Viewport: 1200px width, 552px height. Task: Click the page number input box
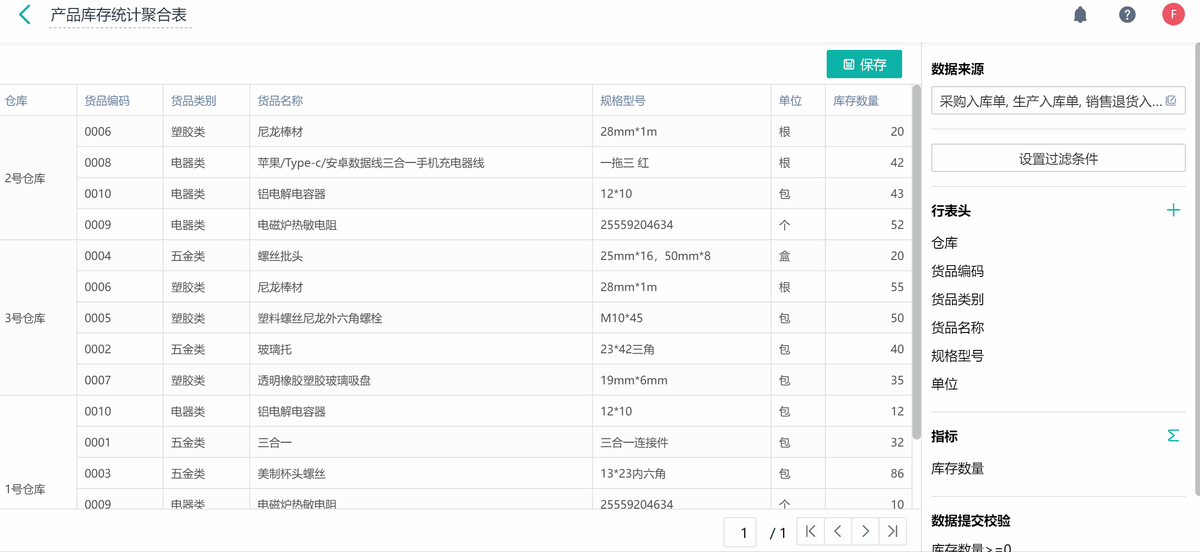pyautogui.click(x=742, y=533)
